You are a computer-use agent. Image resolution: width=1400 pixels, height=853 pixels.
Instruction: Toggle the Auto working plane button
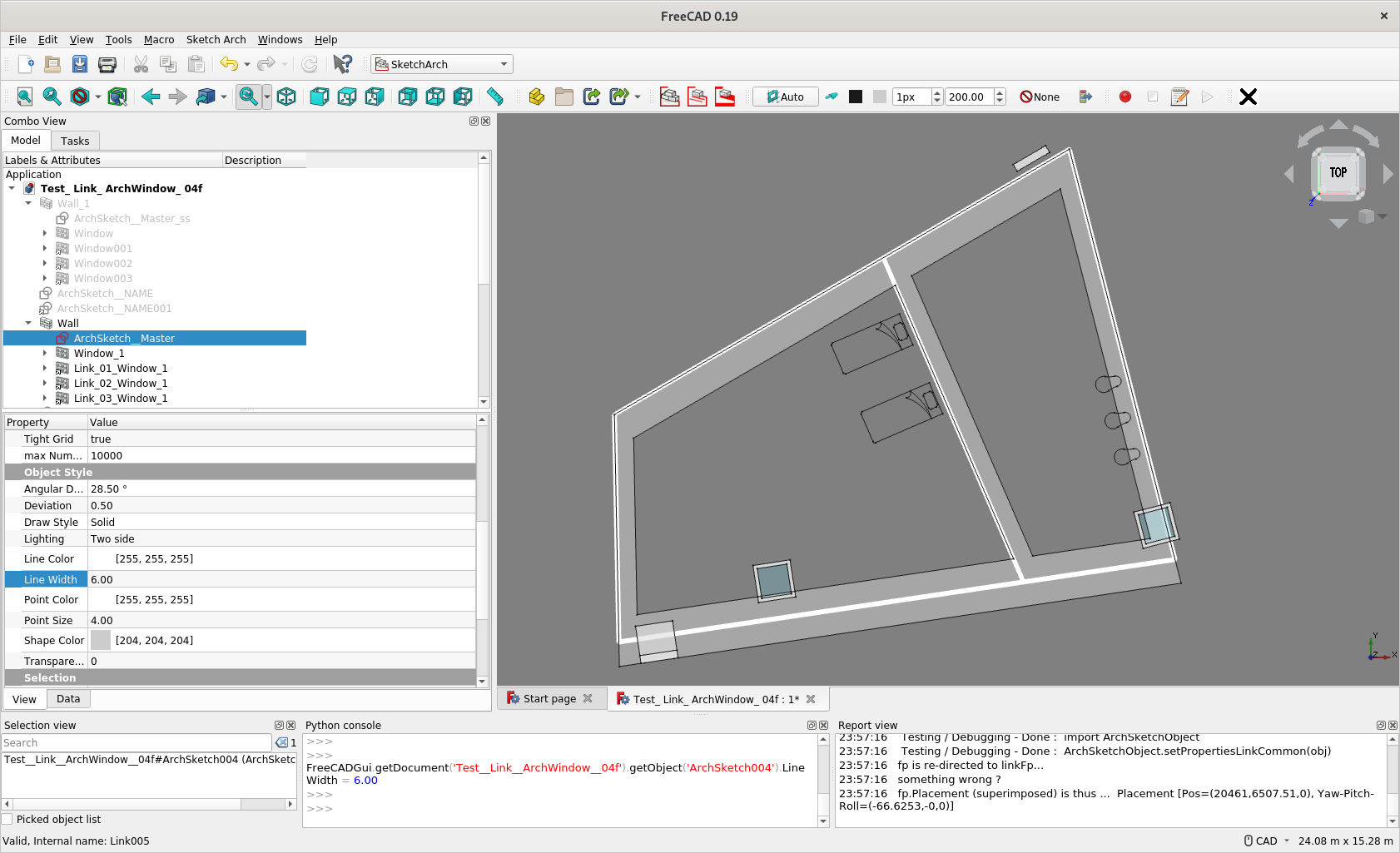pyautogui.click(x=783, y=97)
